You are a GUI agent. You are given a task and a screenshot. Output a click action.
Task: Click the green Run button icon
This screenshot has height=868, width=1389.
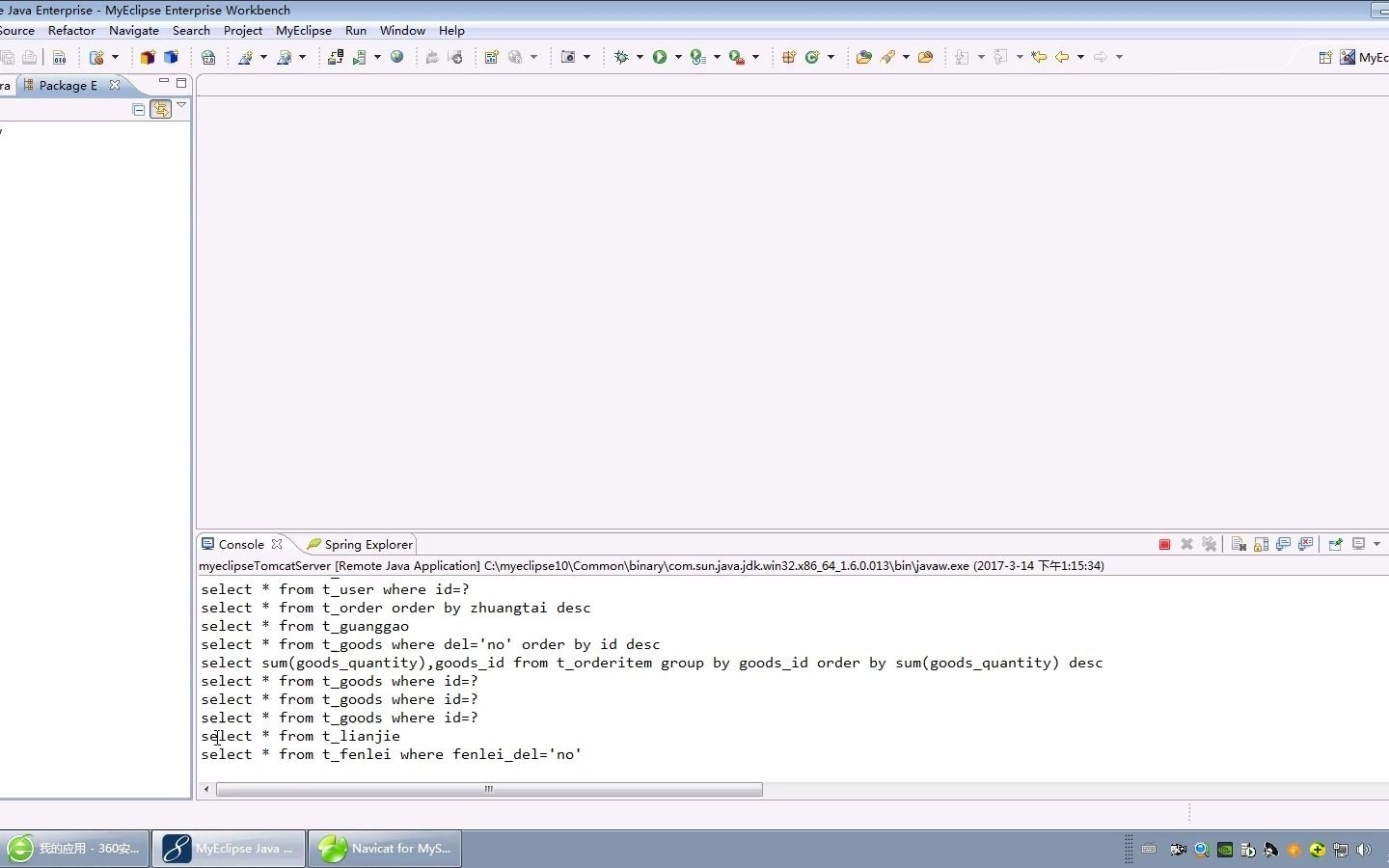click(x=660, y=57)
